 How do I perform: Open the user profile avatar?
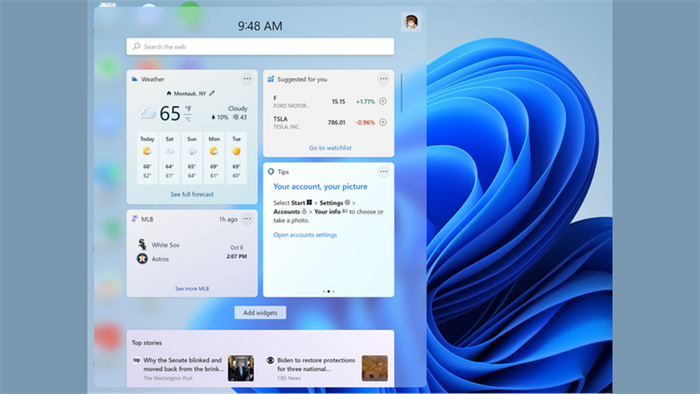click(411, 22)
